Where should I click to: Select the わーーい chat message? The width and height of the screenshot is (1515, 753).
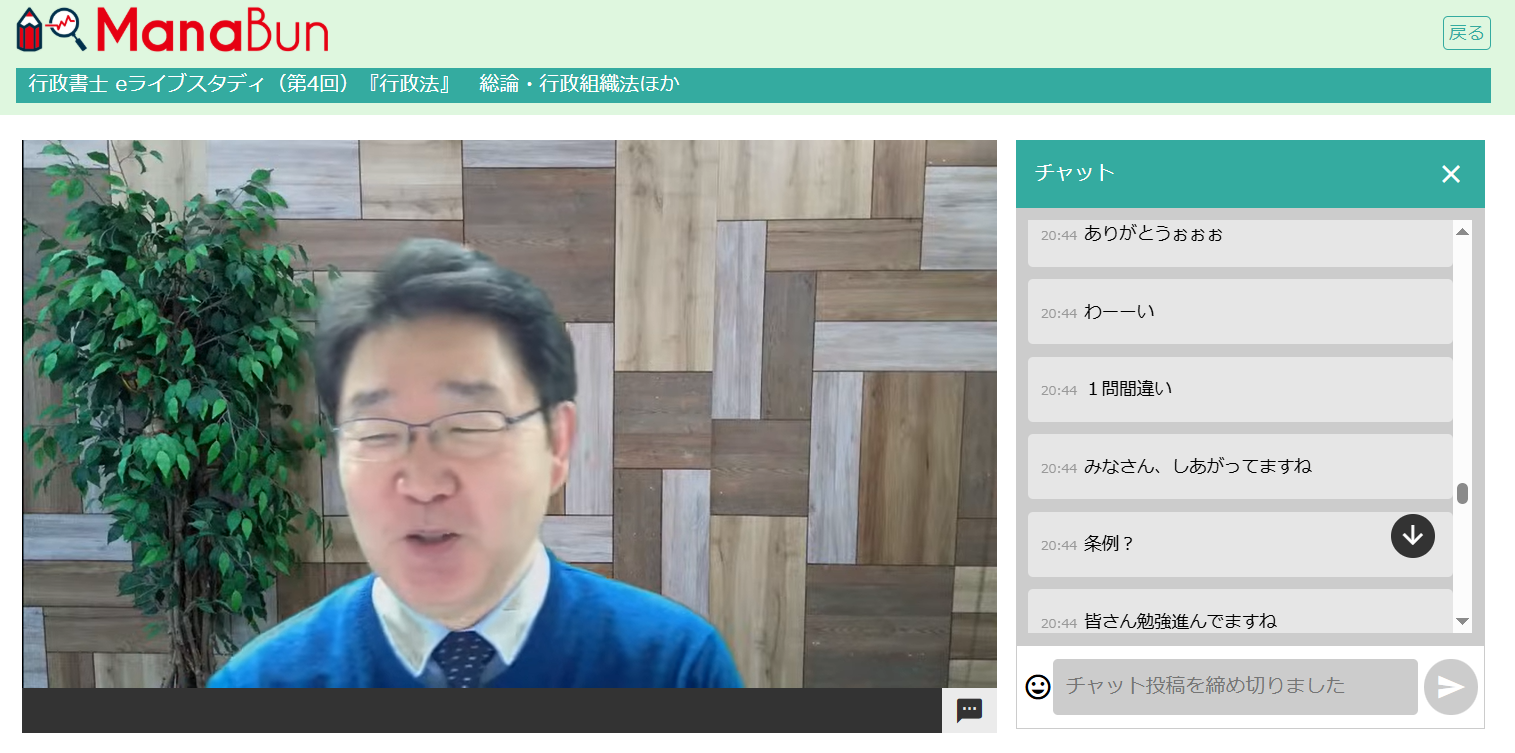[x=1119, y=312]
